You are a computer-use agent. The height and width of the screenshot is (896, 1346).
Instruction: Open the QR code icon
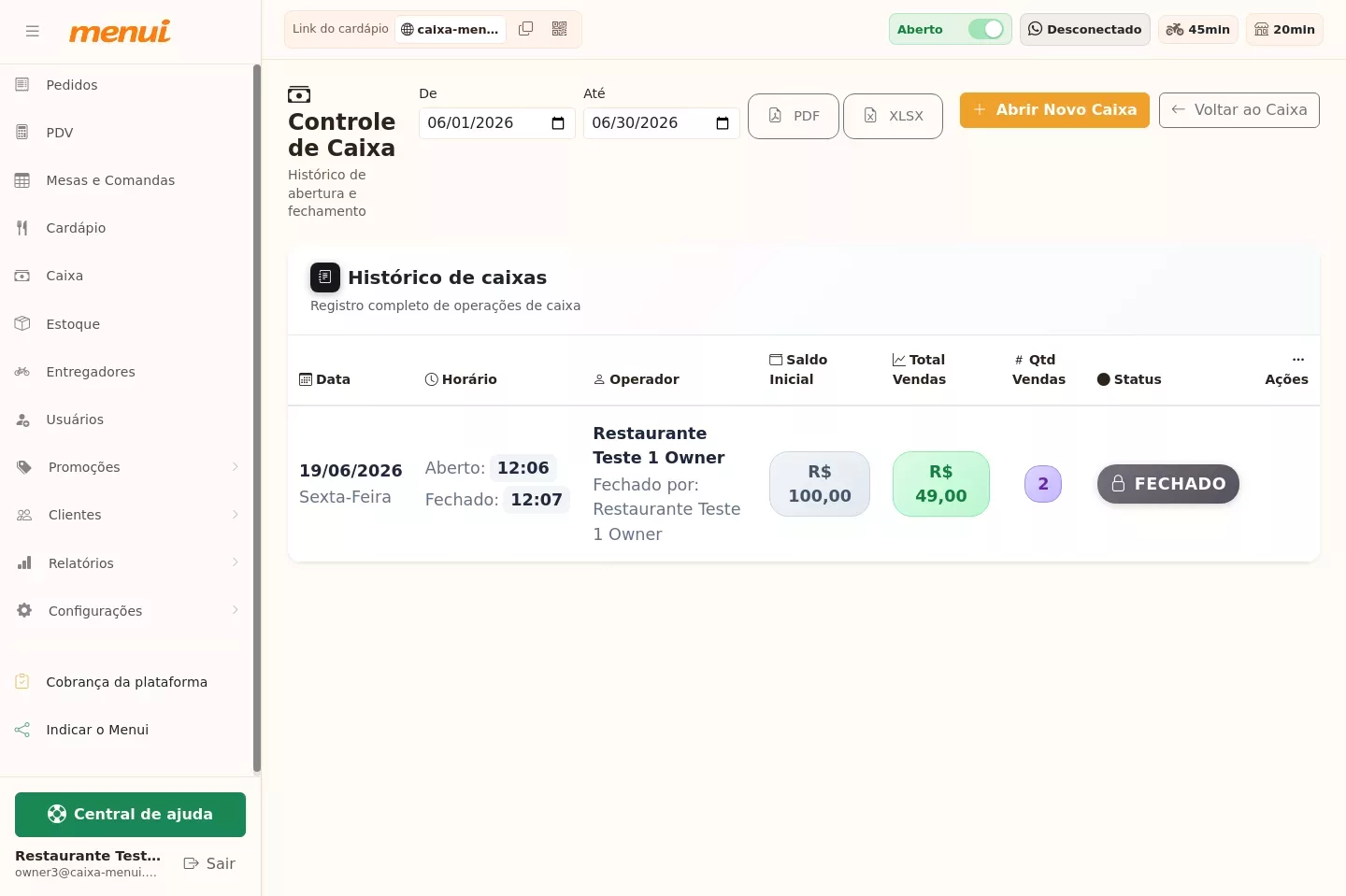pyautogui.click(x=560, y=29)
